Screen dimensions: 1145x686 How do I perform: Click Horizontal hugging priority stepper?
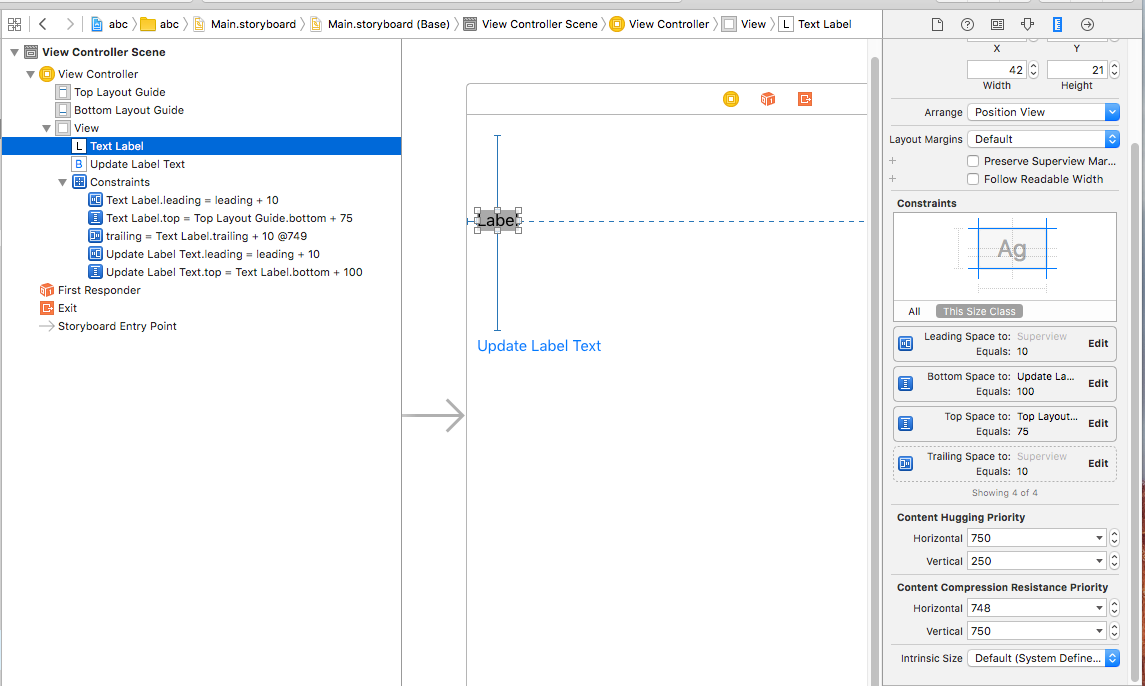point(1114,538)
